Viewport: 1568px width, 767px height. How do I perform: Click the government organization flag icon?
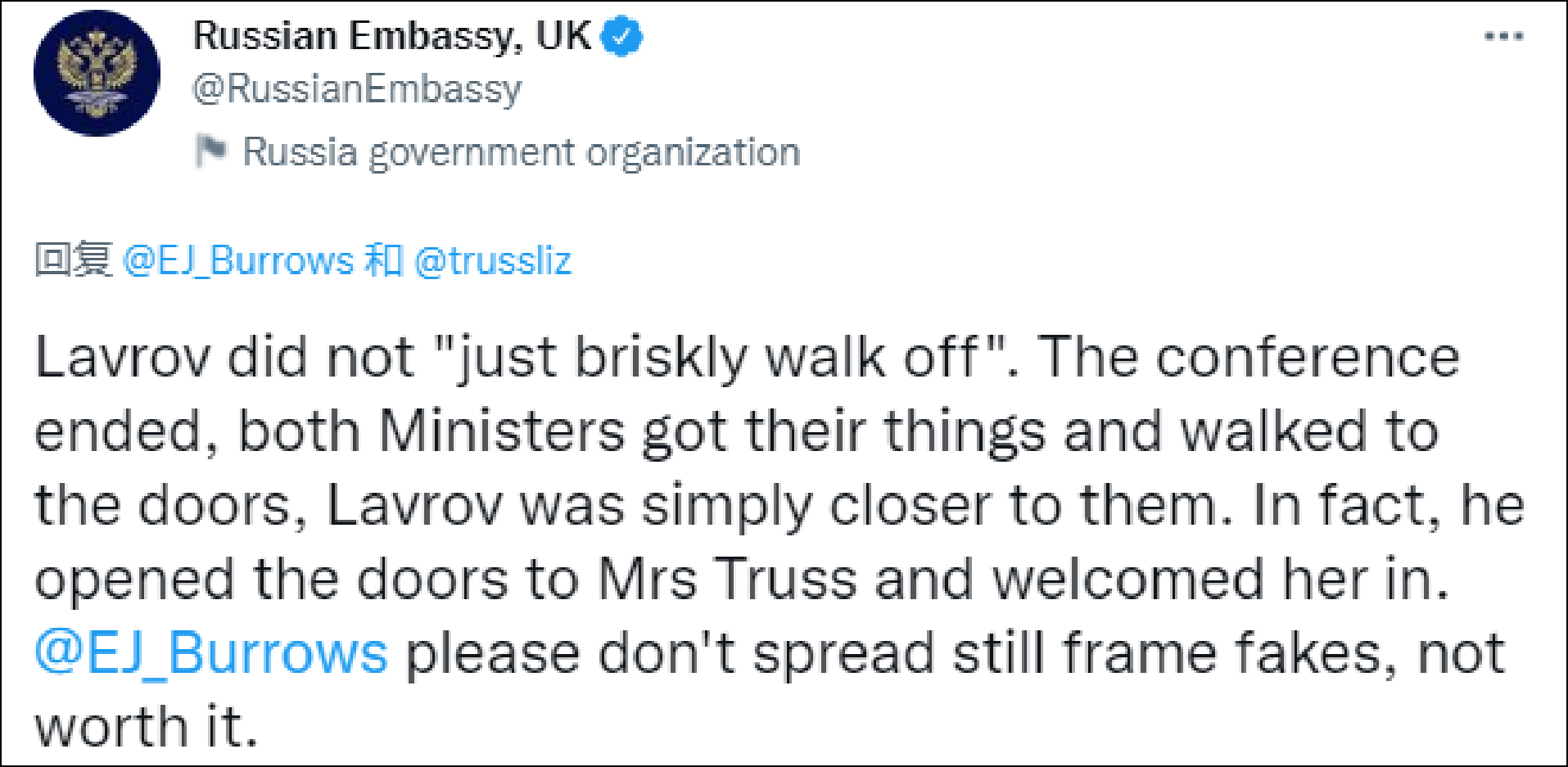[211, 151]
